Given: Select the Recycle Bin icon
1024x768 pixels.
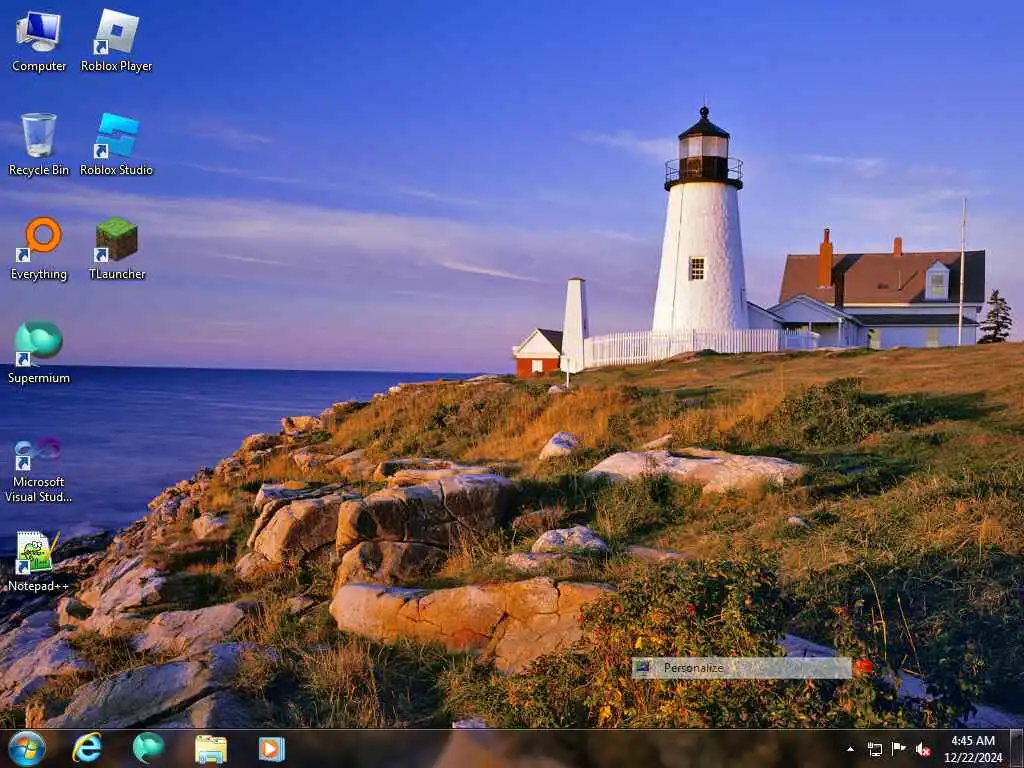Looking at the screenshot, I should point(39,144).
